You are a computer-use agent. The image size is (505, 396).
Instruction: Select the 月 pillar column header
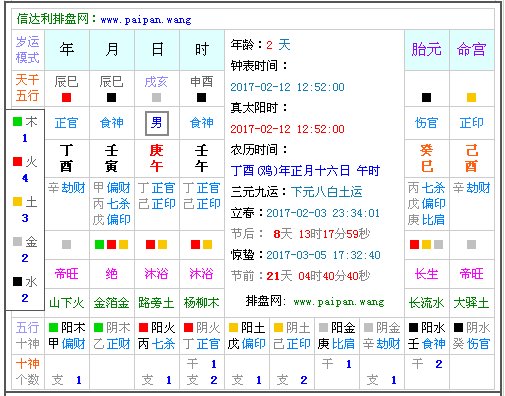coord(112,50)
